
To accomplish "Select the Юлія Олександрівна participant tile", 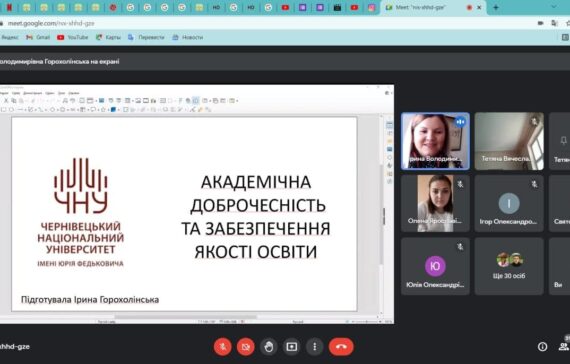I will coord(435,266).
